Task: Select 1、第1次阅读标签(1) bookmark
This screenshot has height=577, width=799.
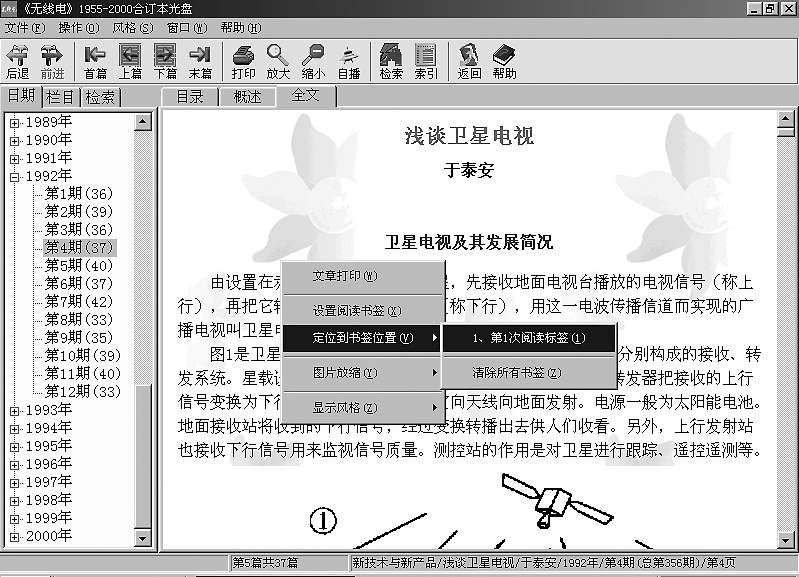Action: tap(529, 338)
